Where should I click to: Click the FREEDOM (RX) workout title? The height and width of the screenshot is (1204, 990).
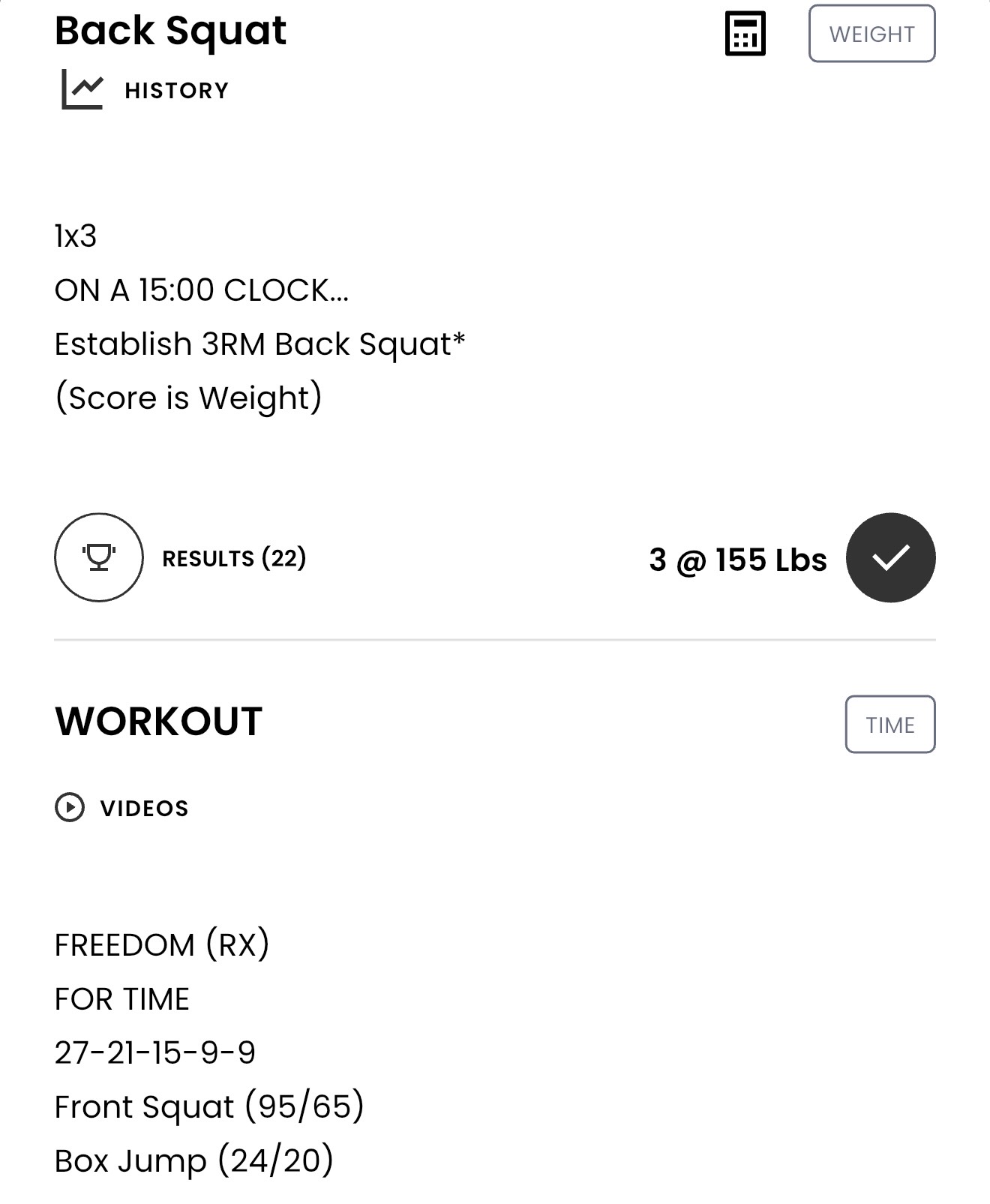pos(162,944)
